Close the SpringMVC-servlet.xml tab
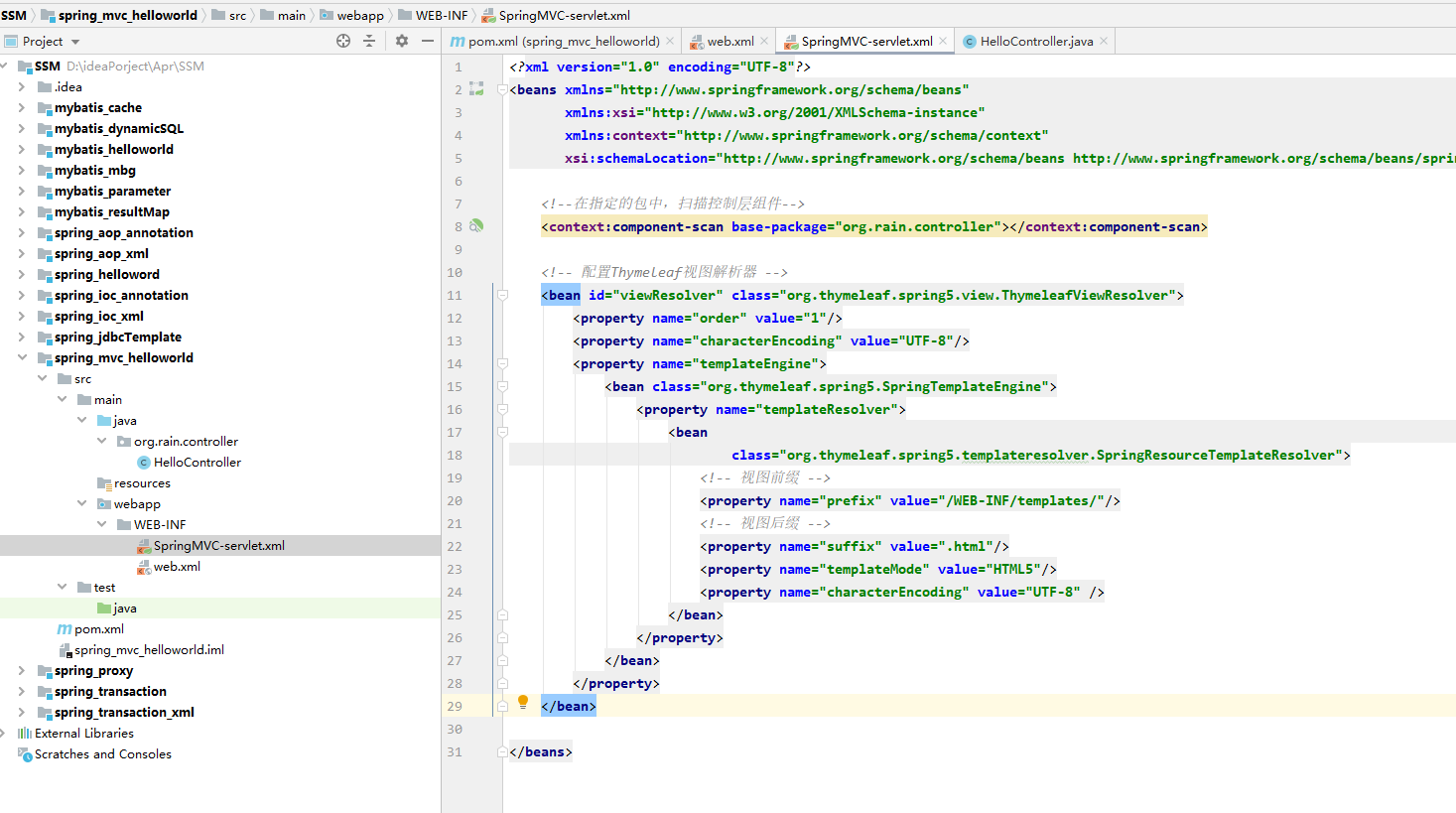The width and height of the screenshot is (1456, 813). coord(943,41)
